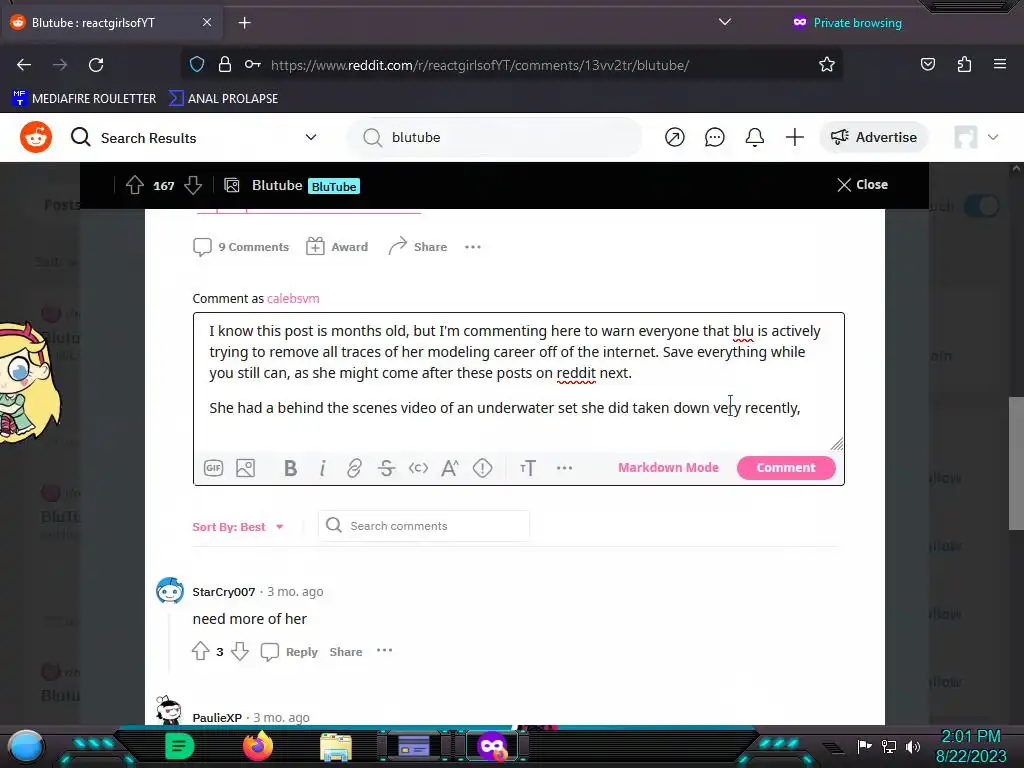This screenshot has width=1024, height=768.
Task: Close the post overlay
Action: click(862, 185)
